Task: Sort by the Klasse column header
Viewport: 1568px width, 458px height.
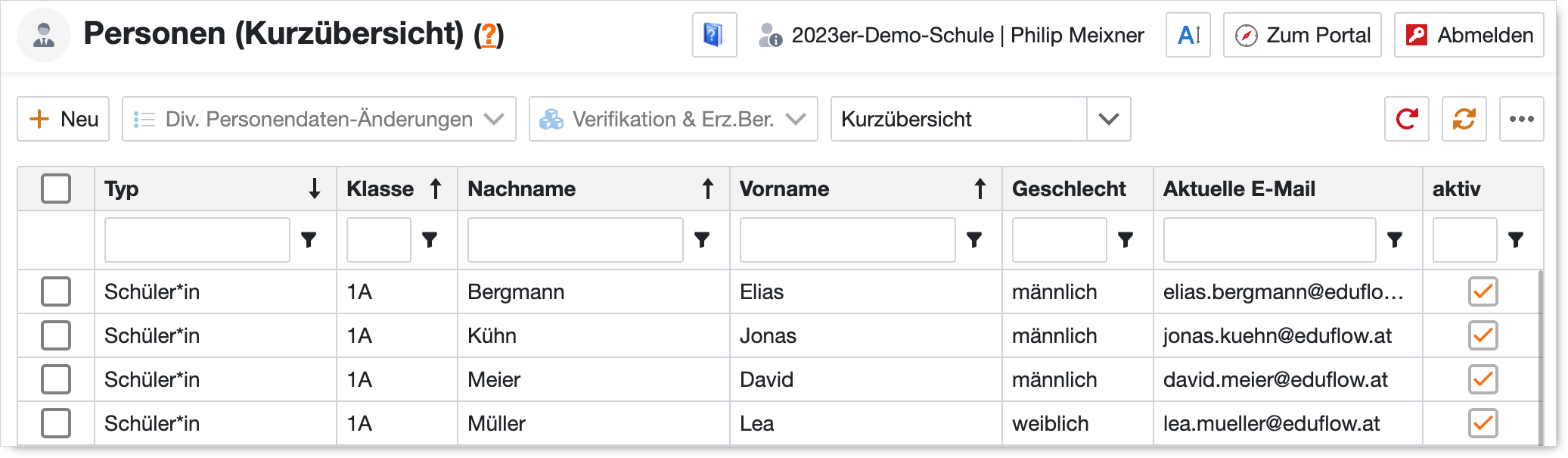Action: (x=380, y=188)
